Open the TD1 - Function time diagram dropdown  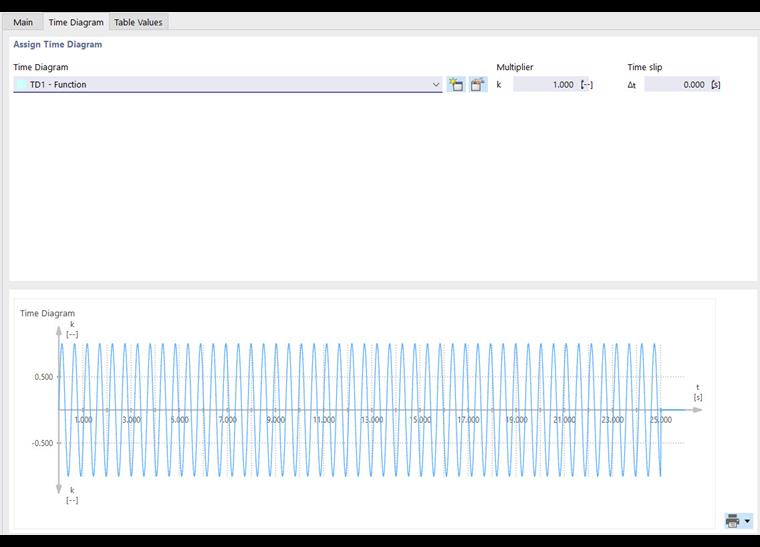pos(228,84)
